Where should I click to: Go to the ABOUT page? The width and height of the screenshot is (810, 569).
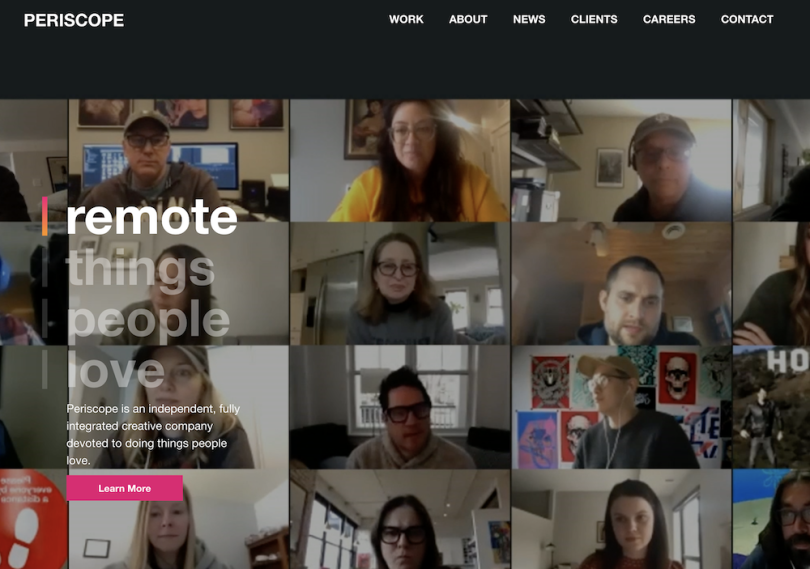pyautogui.click(x=468, y=19)
